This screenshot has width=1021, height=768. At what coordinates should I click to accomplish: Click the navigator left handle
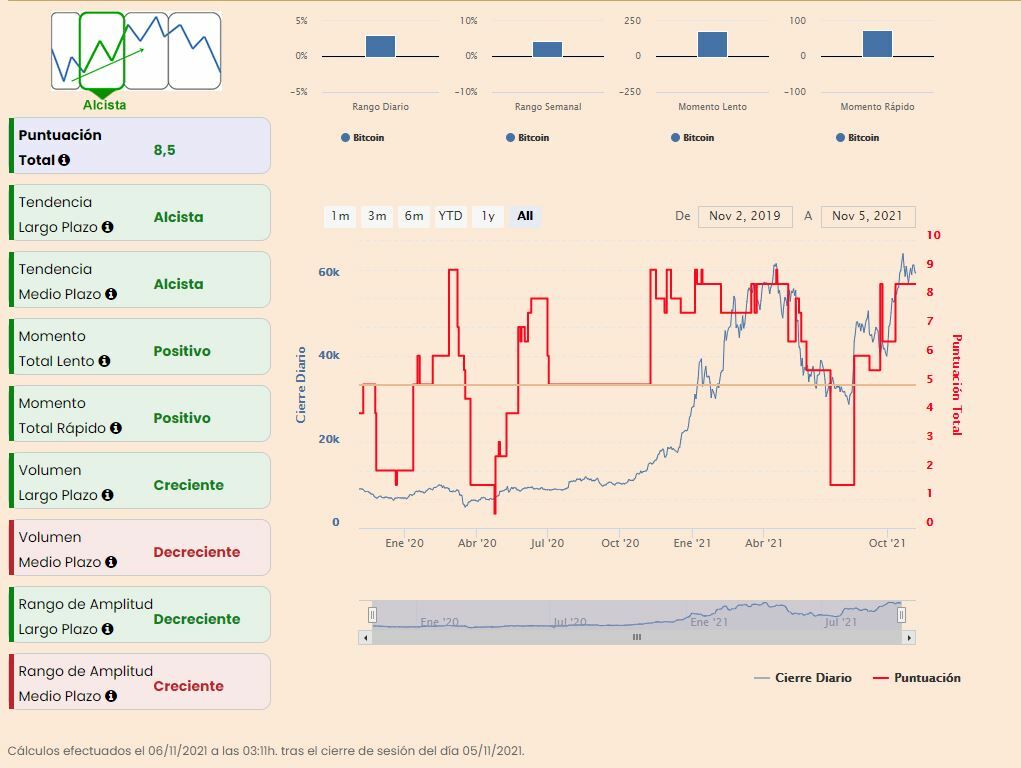click(x=372, y=614)
